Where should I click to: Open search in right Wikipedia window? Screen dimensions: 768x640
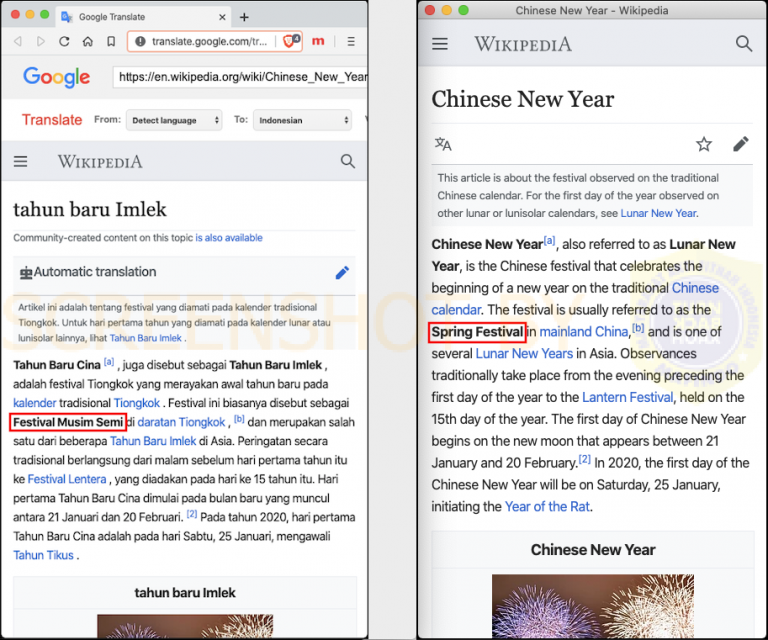tap(744, 44)
